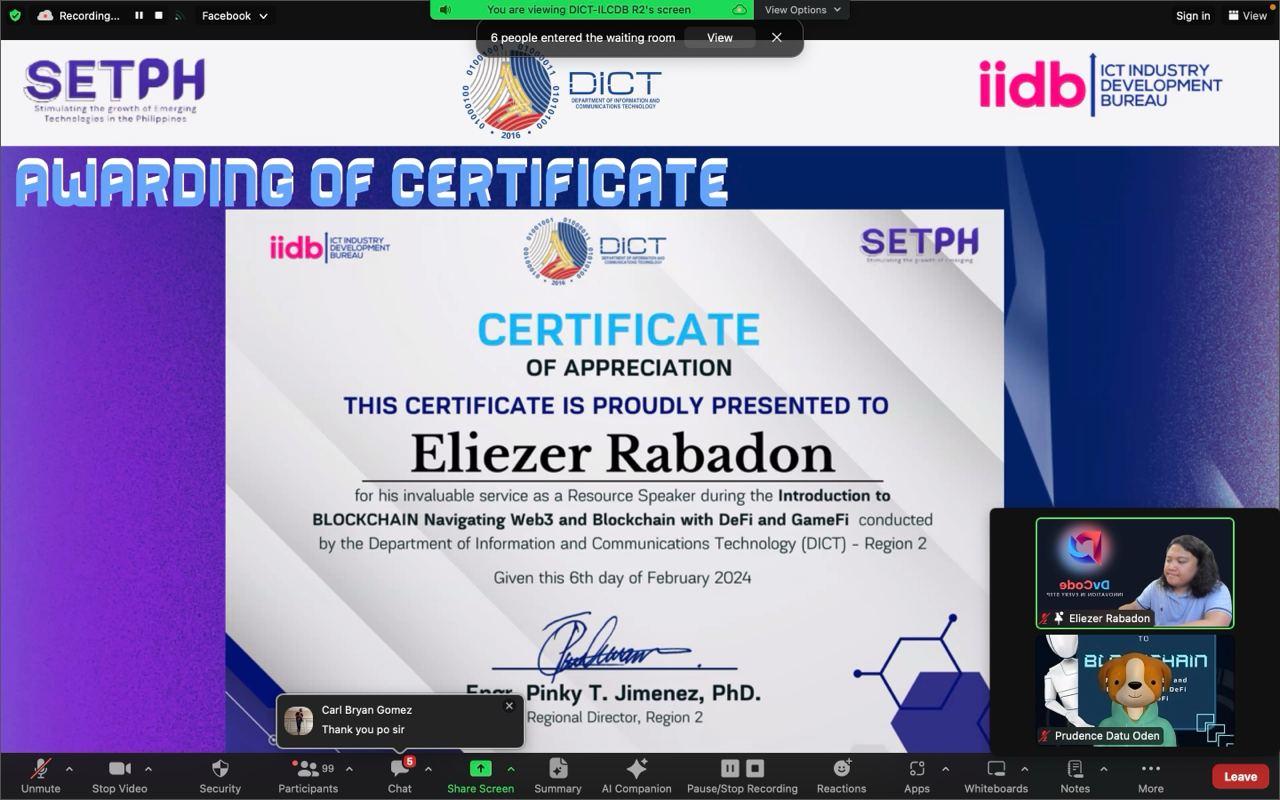Select Eliezer Rabadon's video thumbnail

[x=1135, y=573]
